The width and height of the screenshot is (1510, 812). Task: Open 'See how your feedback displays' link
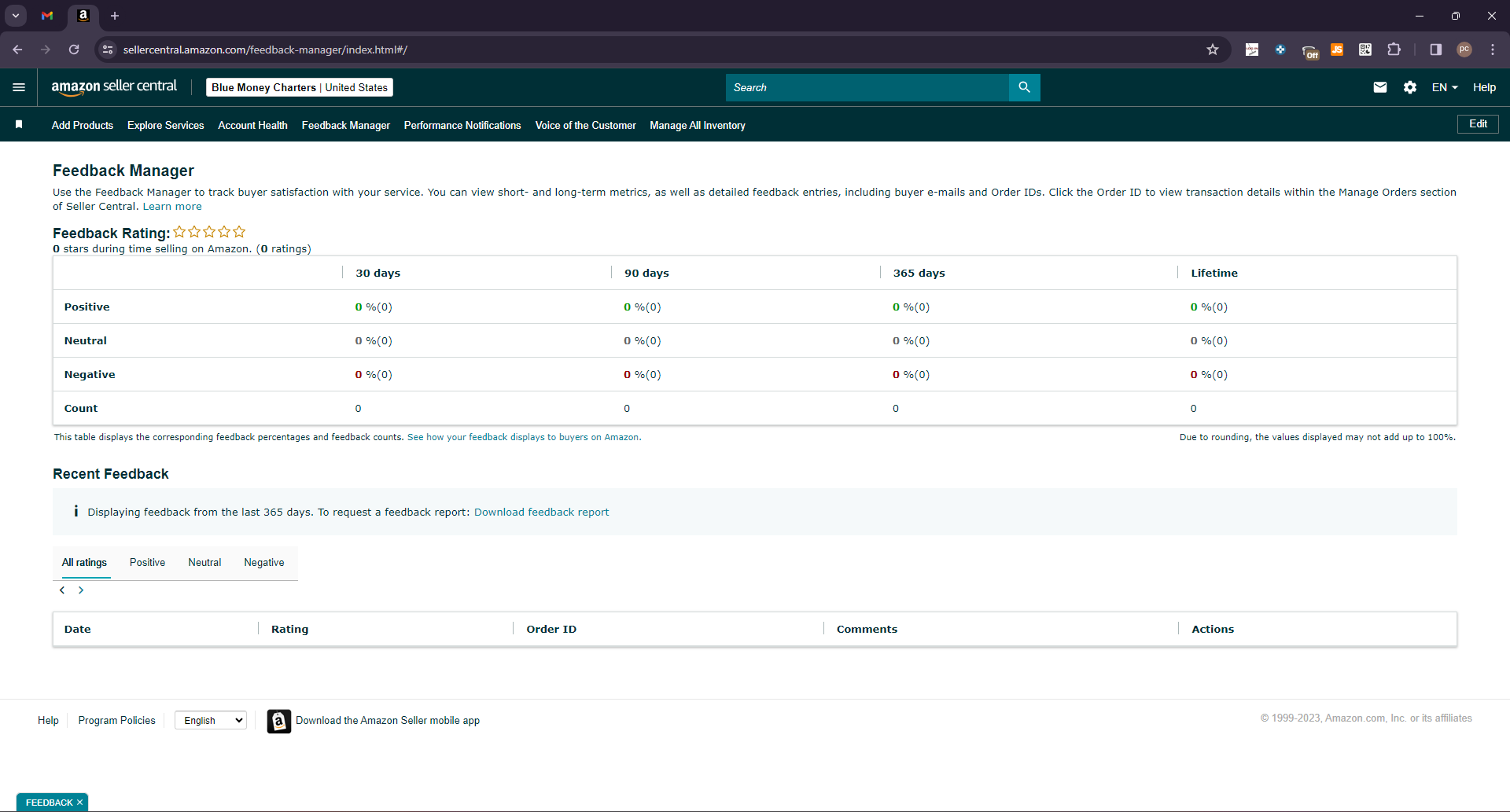pyautogui.click(x=524, y=437)
